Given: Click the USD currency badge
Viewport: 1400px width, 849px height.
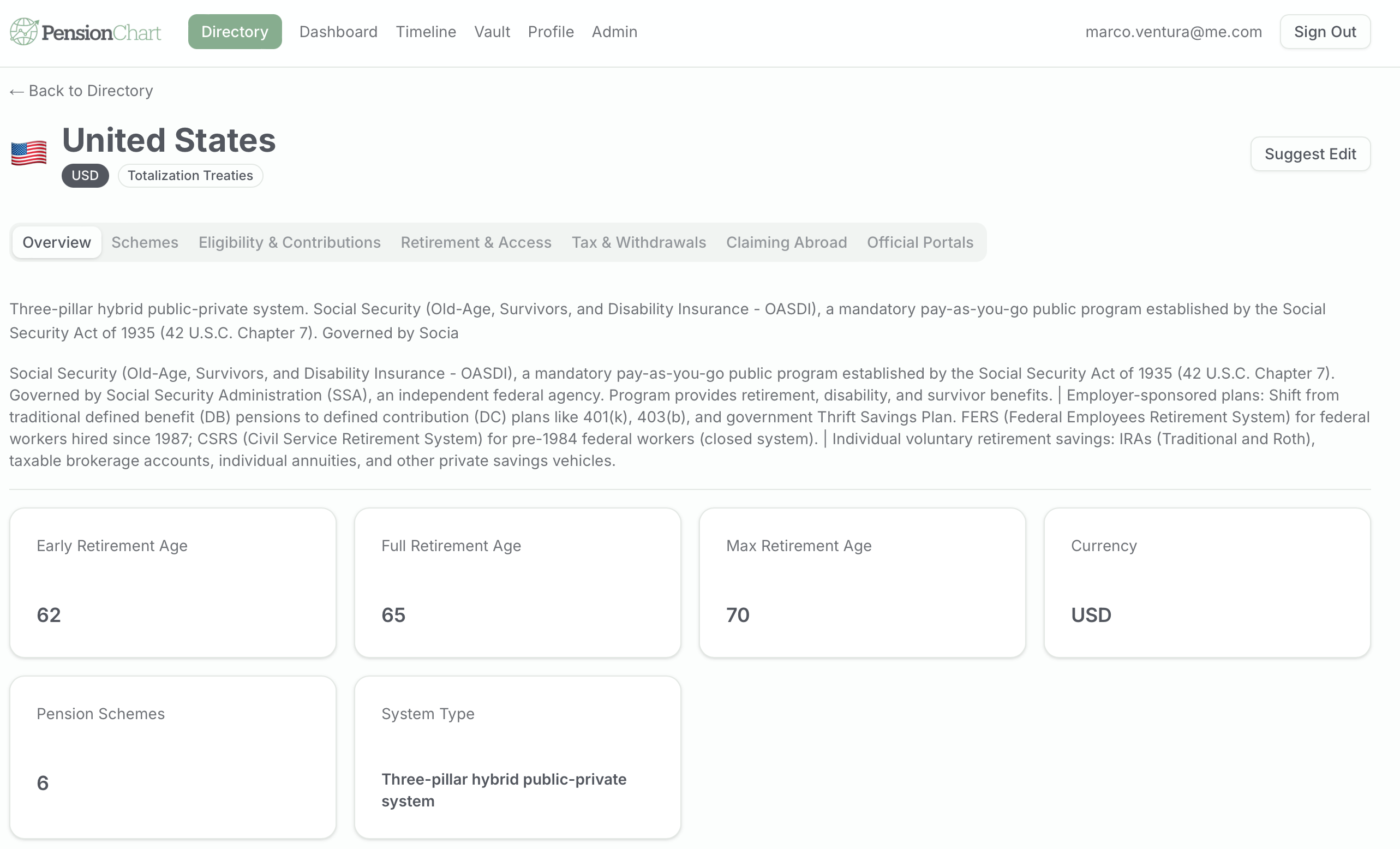Looking at the screenshot, I should coord(85,176).
